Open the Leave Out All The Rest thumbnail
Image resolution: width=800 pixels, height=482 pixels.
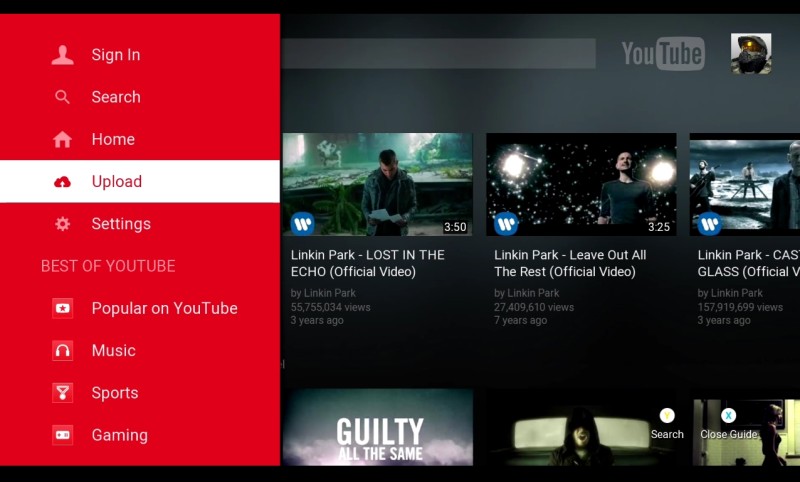point(581,185)
